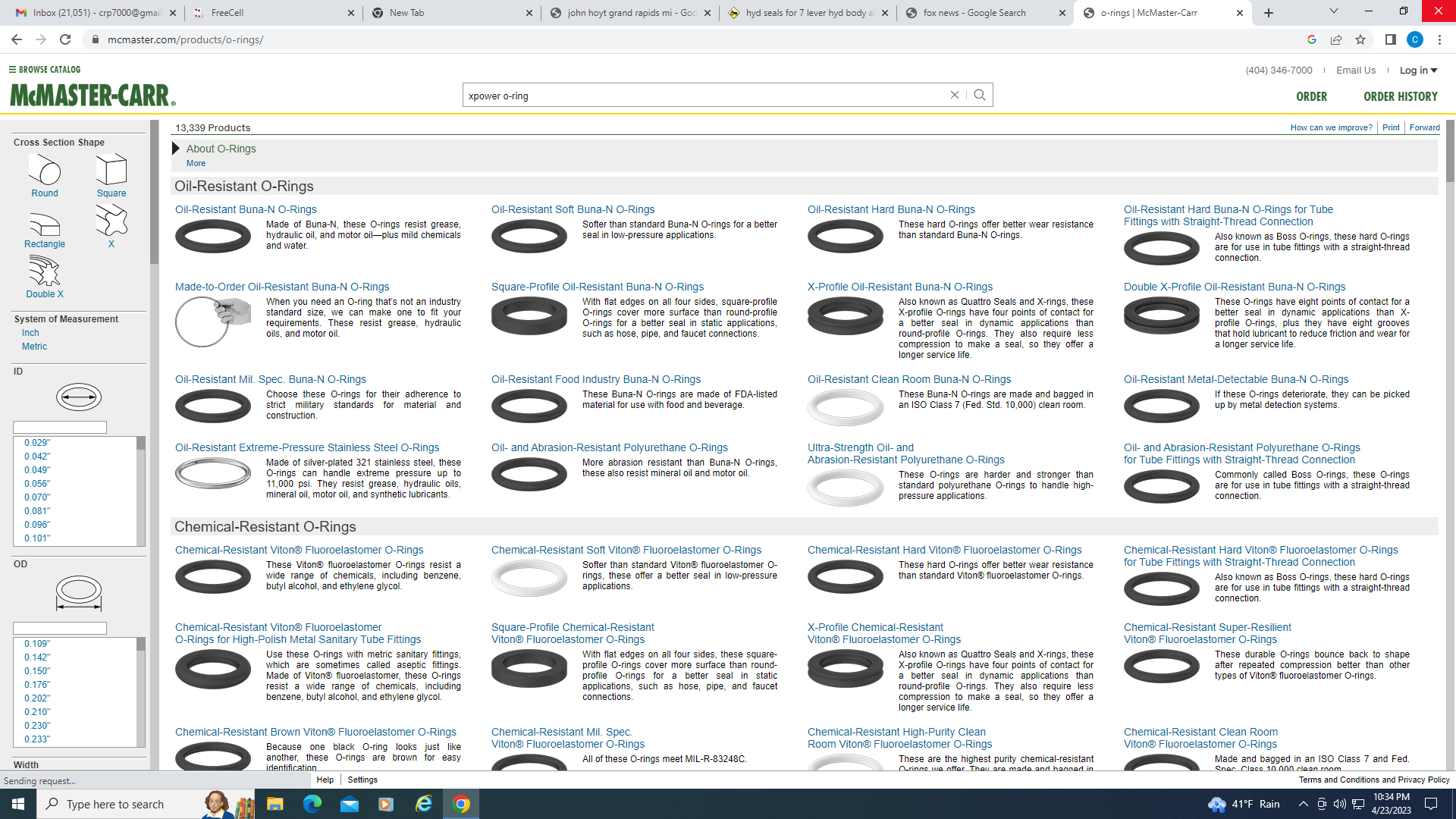1456x819 pixels.
Task: Click the Forward link
Action: (1424, 127)
